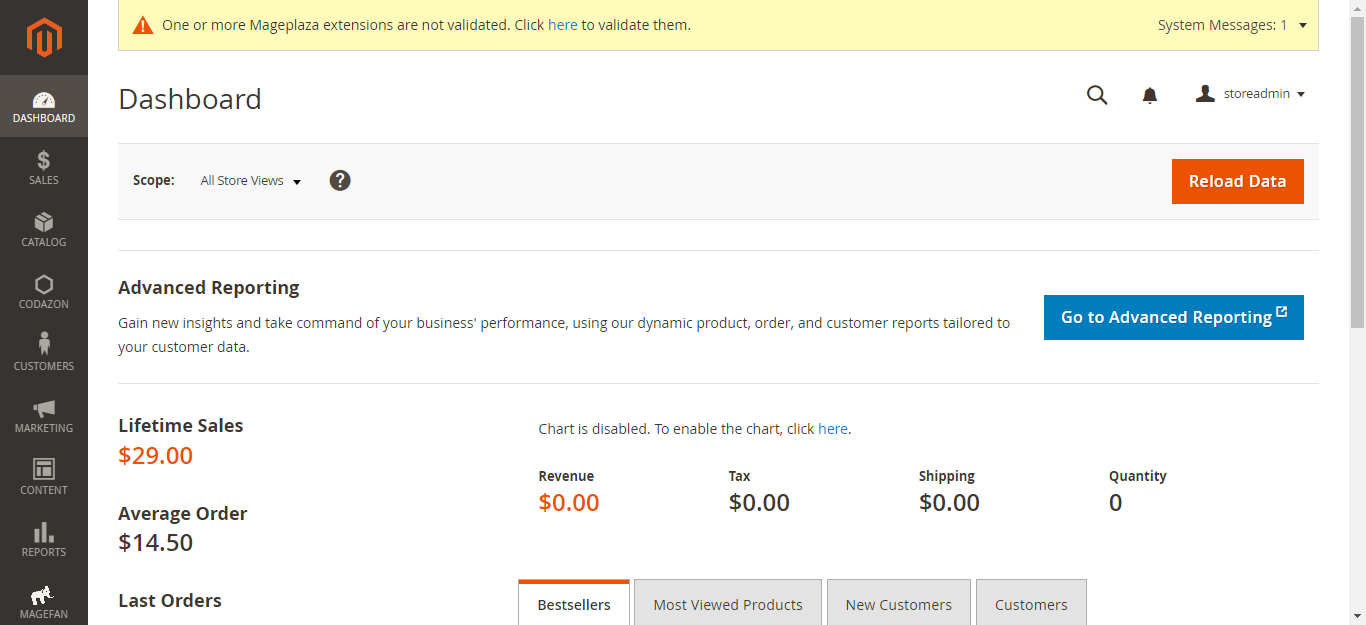The width and height of the screenshot is (1366, 625).
Task: Click the Magento logo icon
Action: (44, 38)
